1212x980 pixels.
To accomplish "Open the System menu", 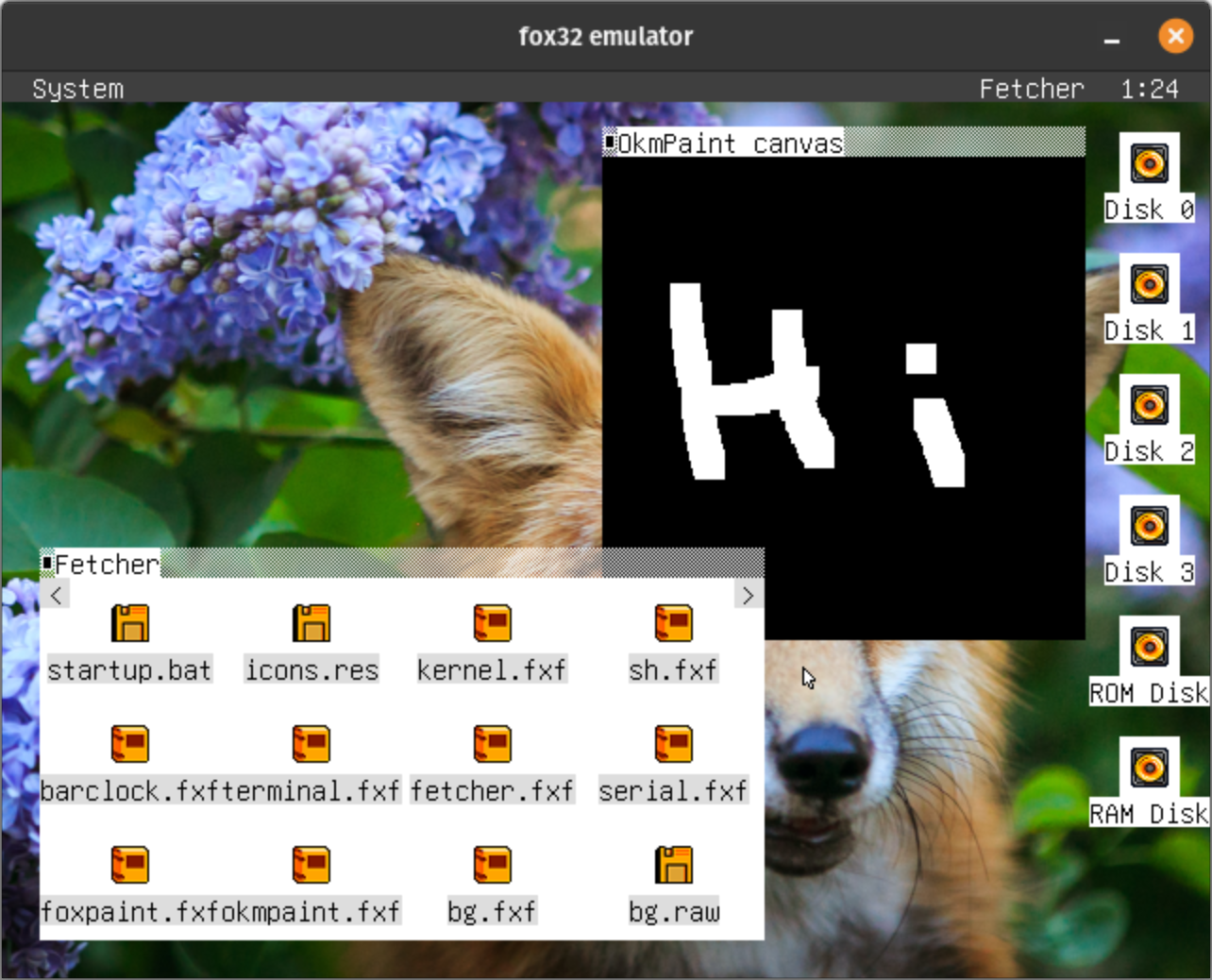I will coord(77,89).
